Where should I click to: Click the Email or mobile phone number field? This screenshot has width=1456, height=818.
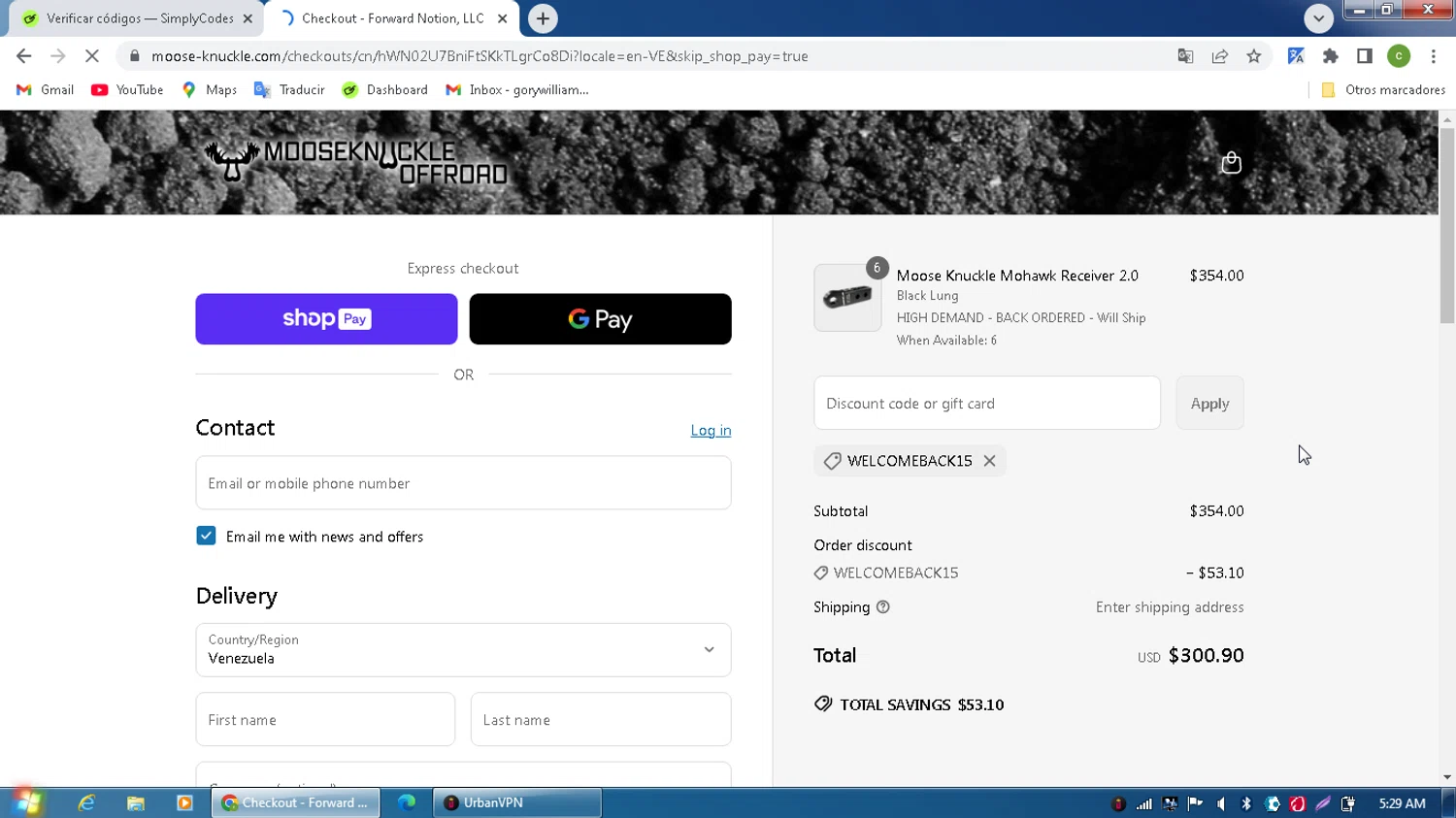tap(463, 483)
